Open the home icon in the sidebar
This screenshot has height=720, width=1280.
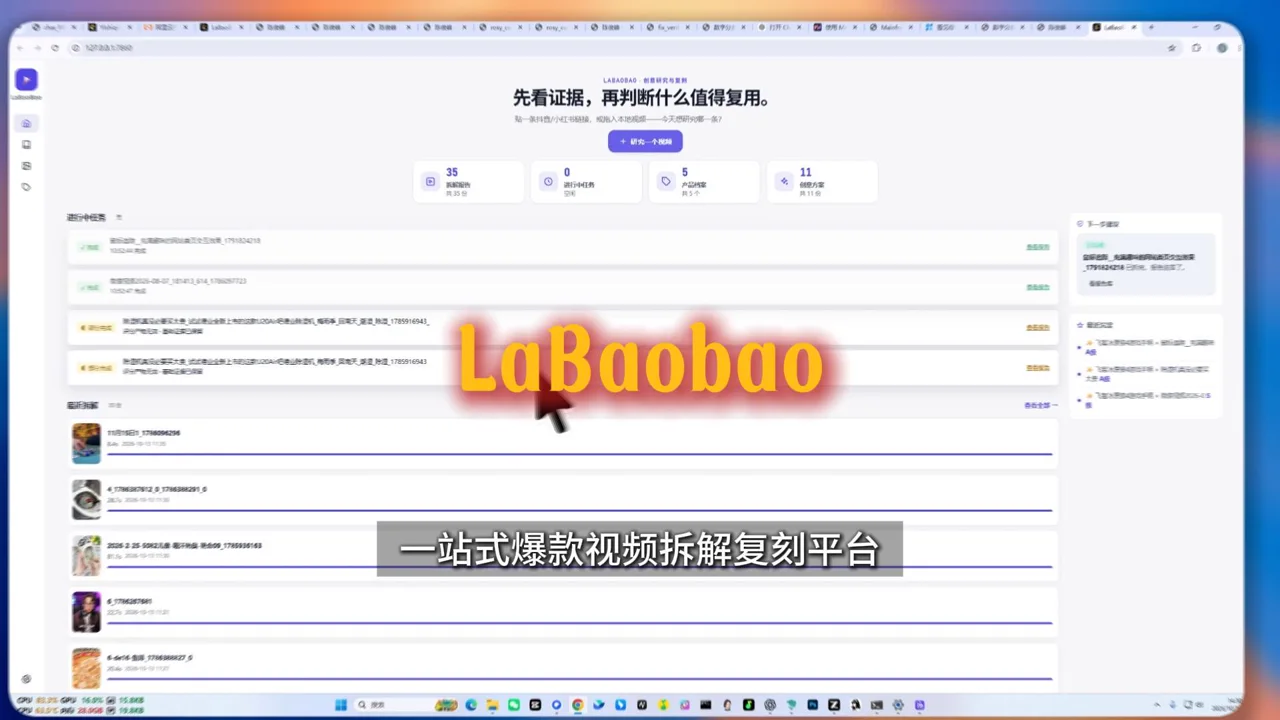pyautogui.click(x=27, y=123)
